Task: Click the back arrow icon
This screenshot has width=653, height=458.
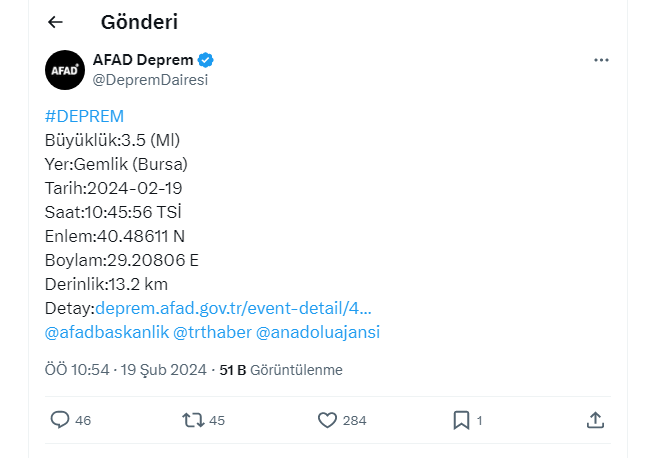Action: (55, 22)
